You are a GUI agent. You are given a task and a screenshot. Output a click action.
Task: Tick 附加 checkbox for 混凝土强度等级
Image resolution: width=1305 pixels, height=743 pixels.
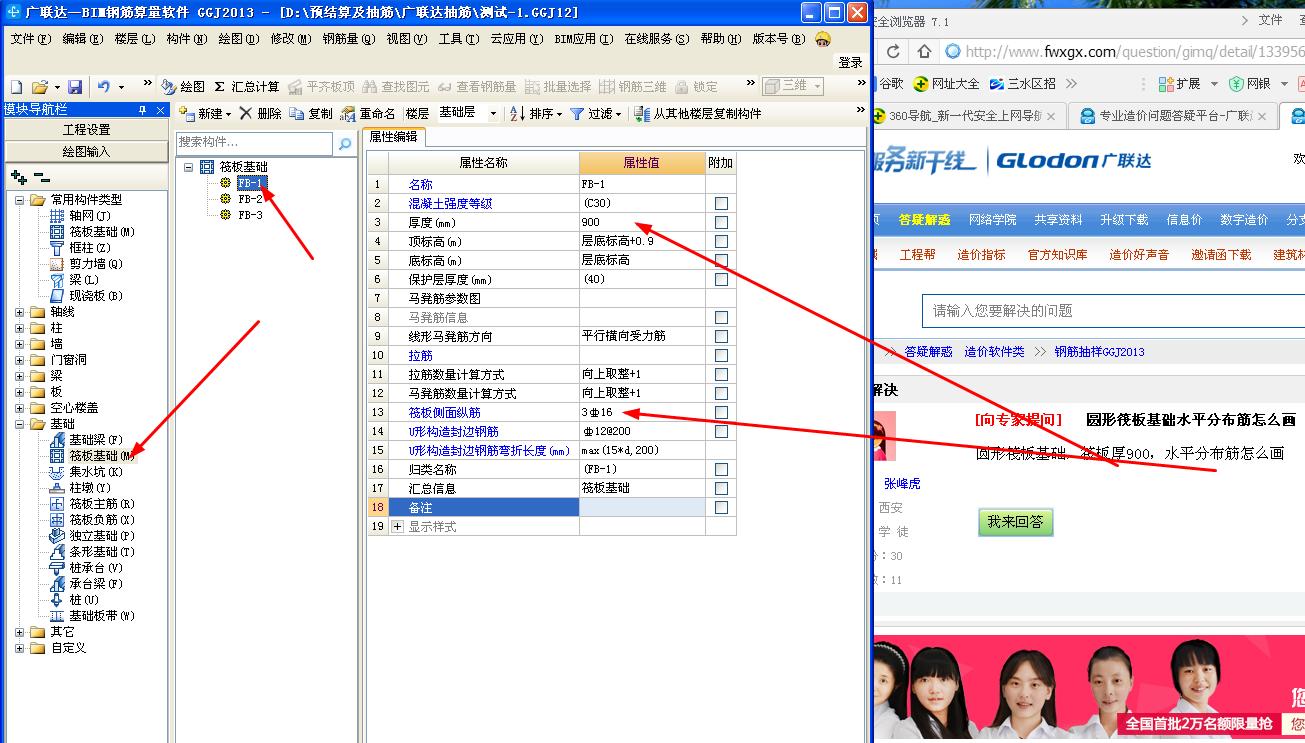(721, 203)
